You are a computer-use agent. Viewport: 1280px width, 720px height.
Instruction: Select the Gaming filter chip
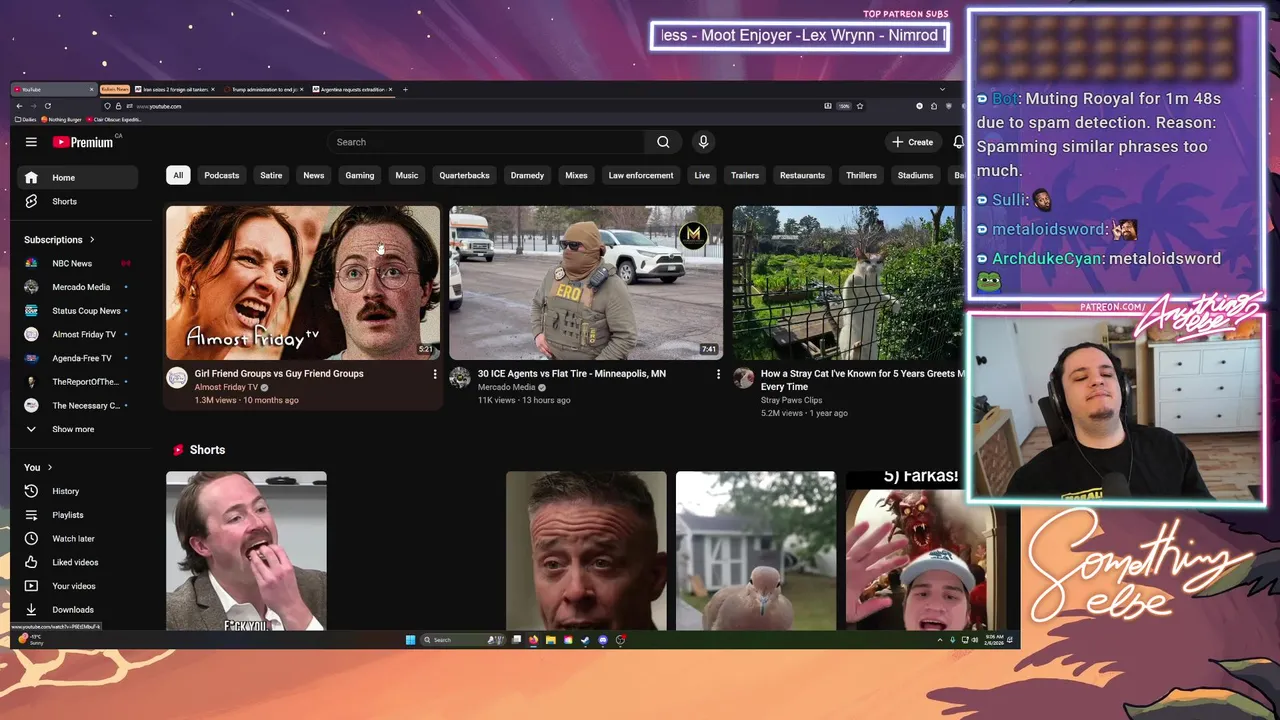[x=360, y=175]
